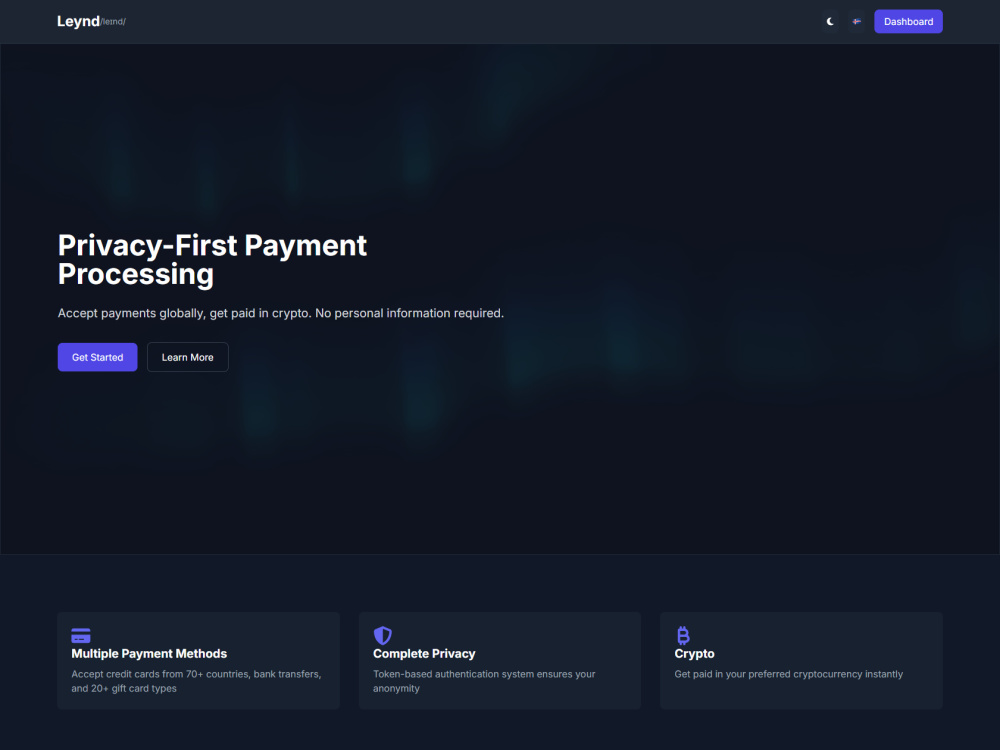The image size is (1000, 750).
Task: Click the Leynd logo
Action: click(78, 22)
